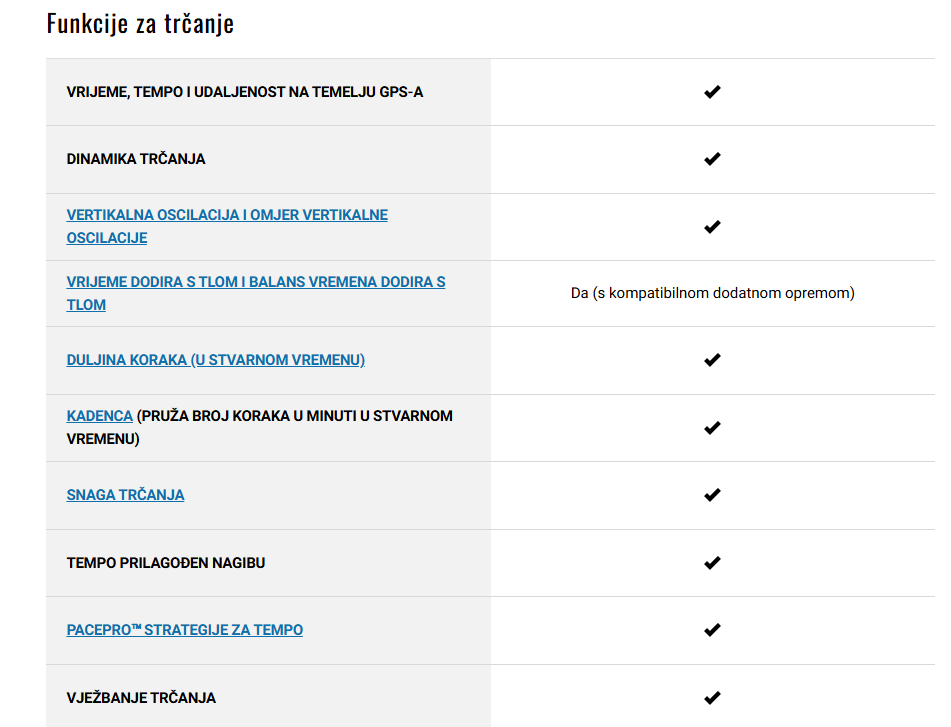Screen dimensions: 951x727
Task: Click the PacePro row checkmark icon
Action: click(712, 630)
